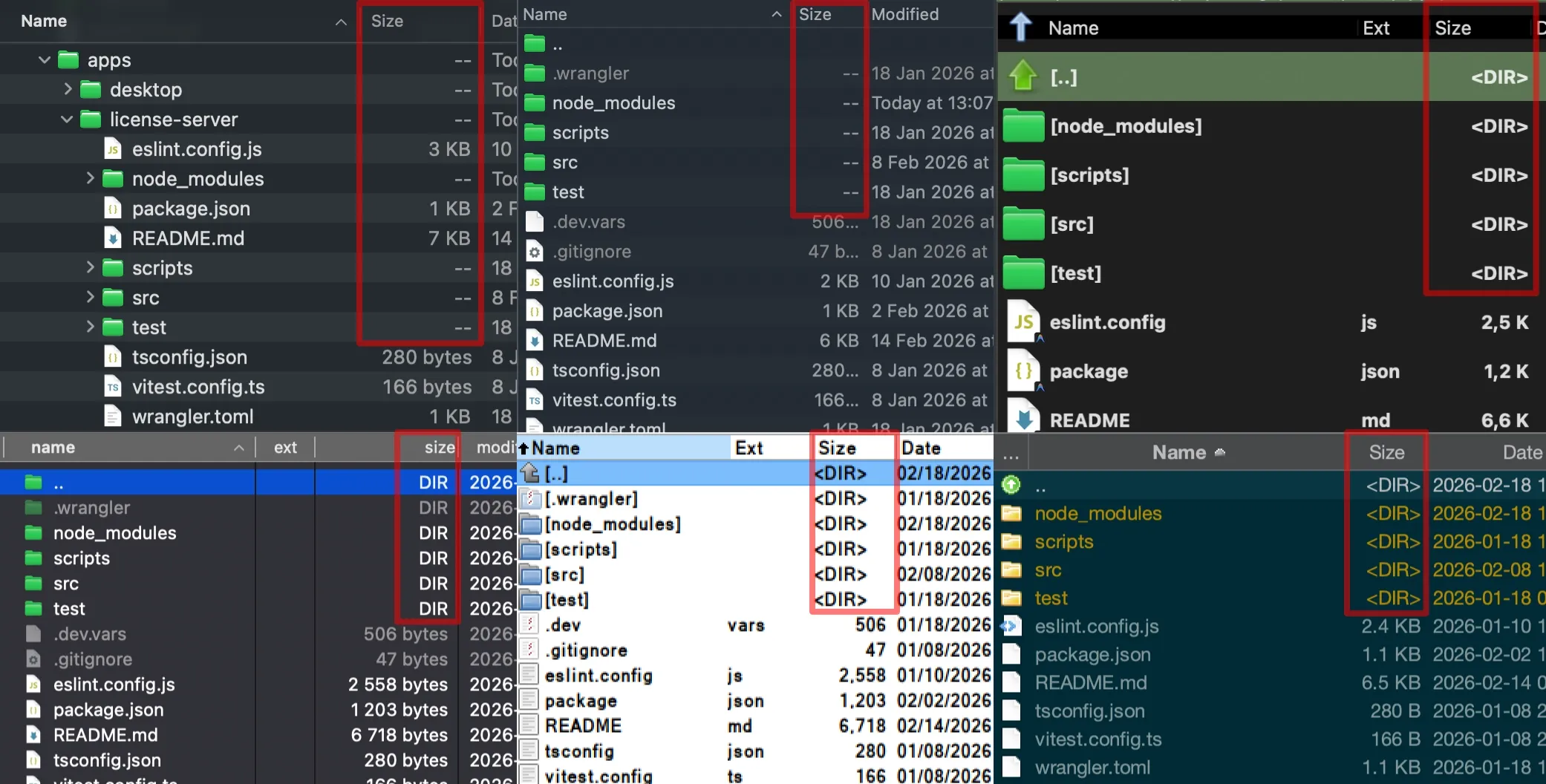This screenshot has width=1546, height=784.
Task: Select tsconfig.json showing 280 bytes in tree view panel
Action: [258, 357]
